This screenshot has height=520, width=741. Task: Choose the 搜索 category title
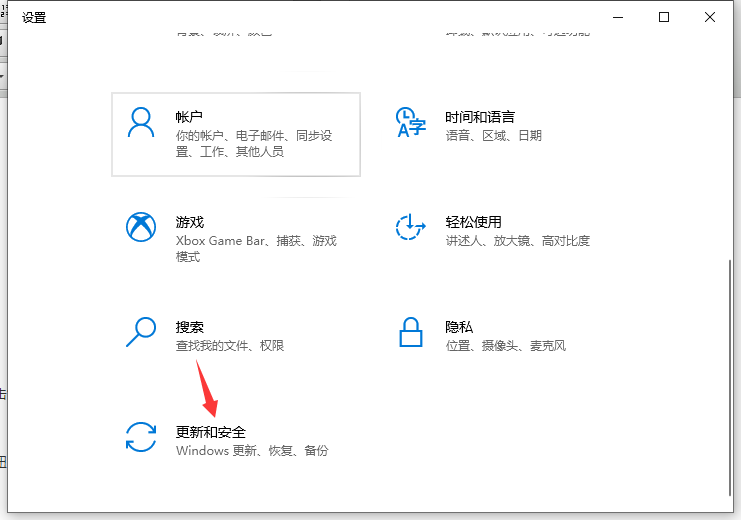[189, 327]
